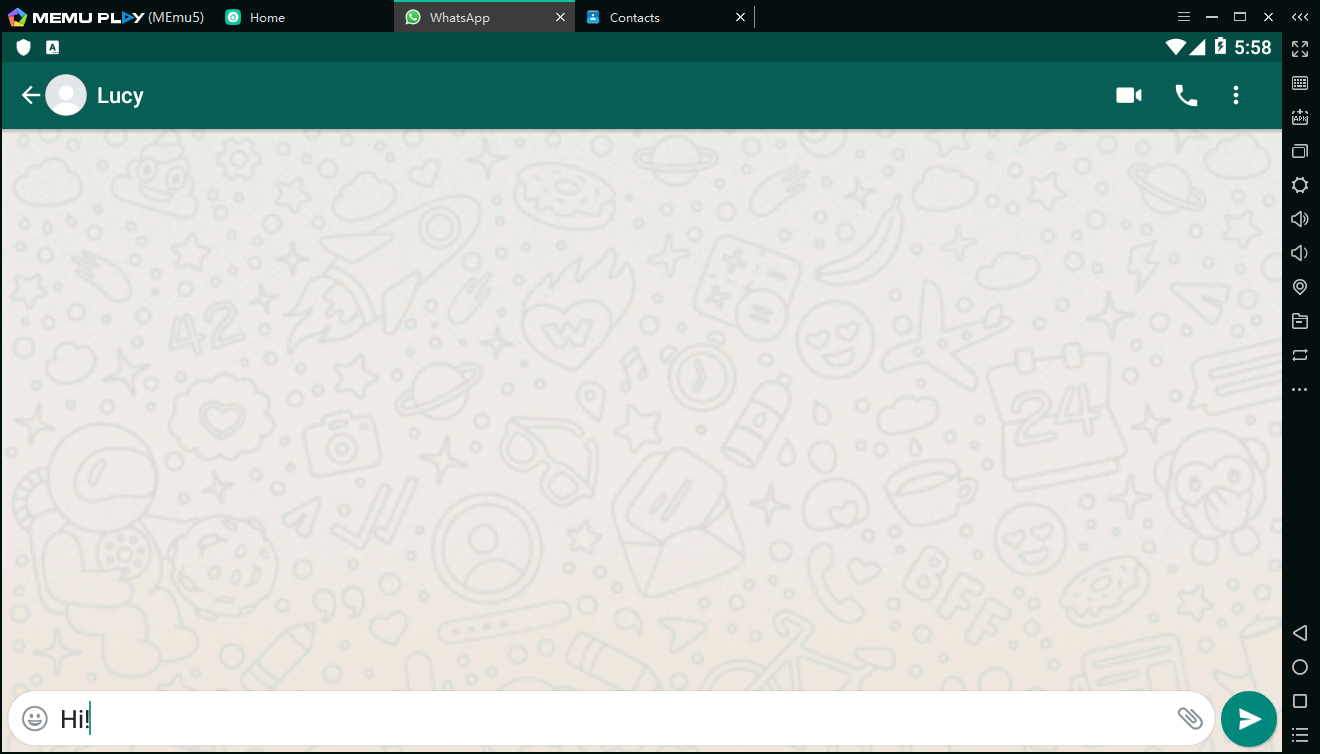The width and height of the screenshot is (1320, 754).
Task: Decrease emulator volume from the sidebar
Action: [1300, 252]
